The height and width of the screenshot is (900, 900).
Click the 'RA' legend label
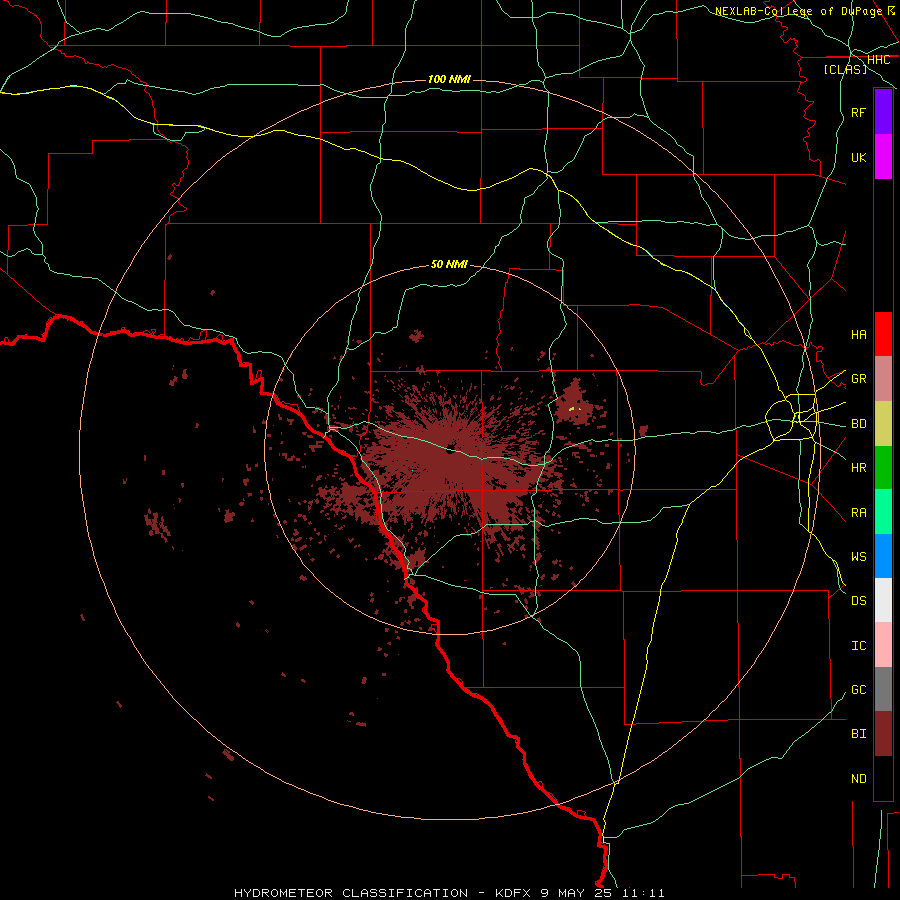pos(859,513)
